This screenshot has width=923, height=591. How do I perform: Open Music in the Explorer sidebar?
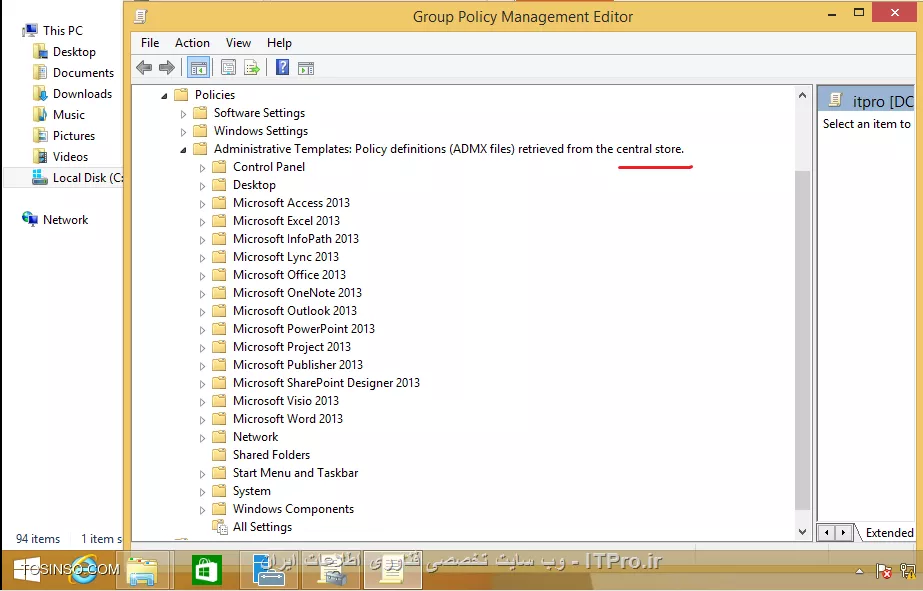click(68, 115)
